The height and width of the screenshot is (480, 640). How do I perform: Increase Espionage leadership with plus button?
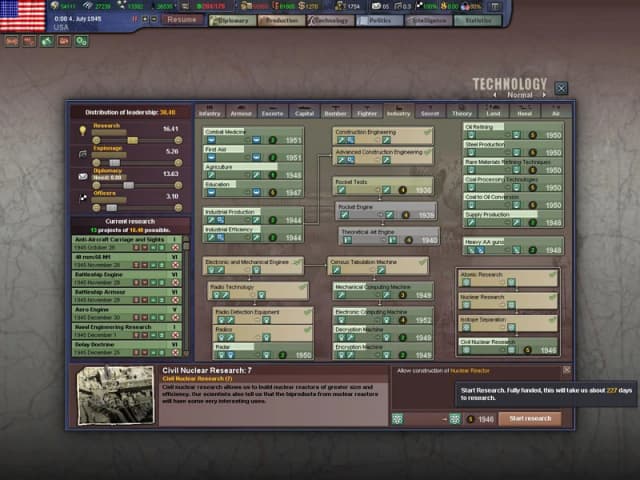click(x=178, y=163)
